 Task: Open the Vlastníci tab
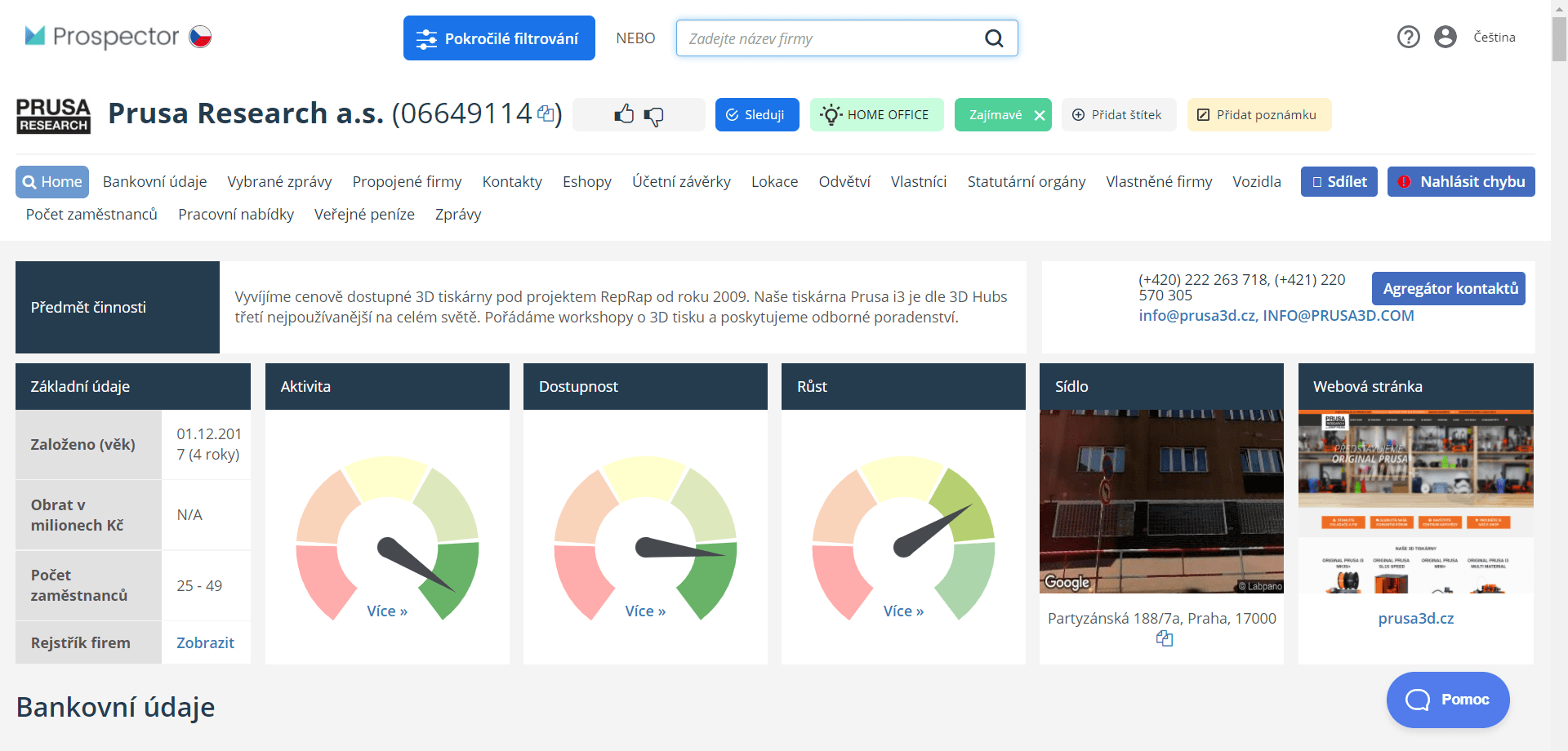point(919,182)
